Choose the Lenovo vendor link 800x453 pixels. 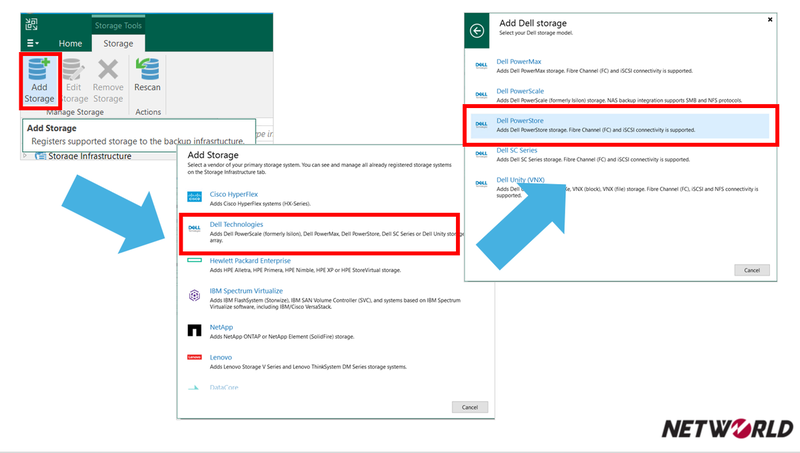tap(220, 357)
